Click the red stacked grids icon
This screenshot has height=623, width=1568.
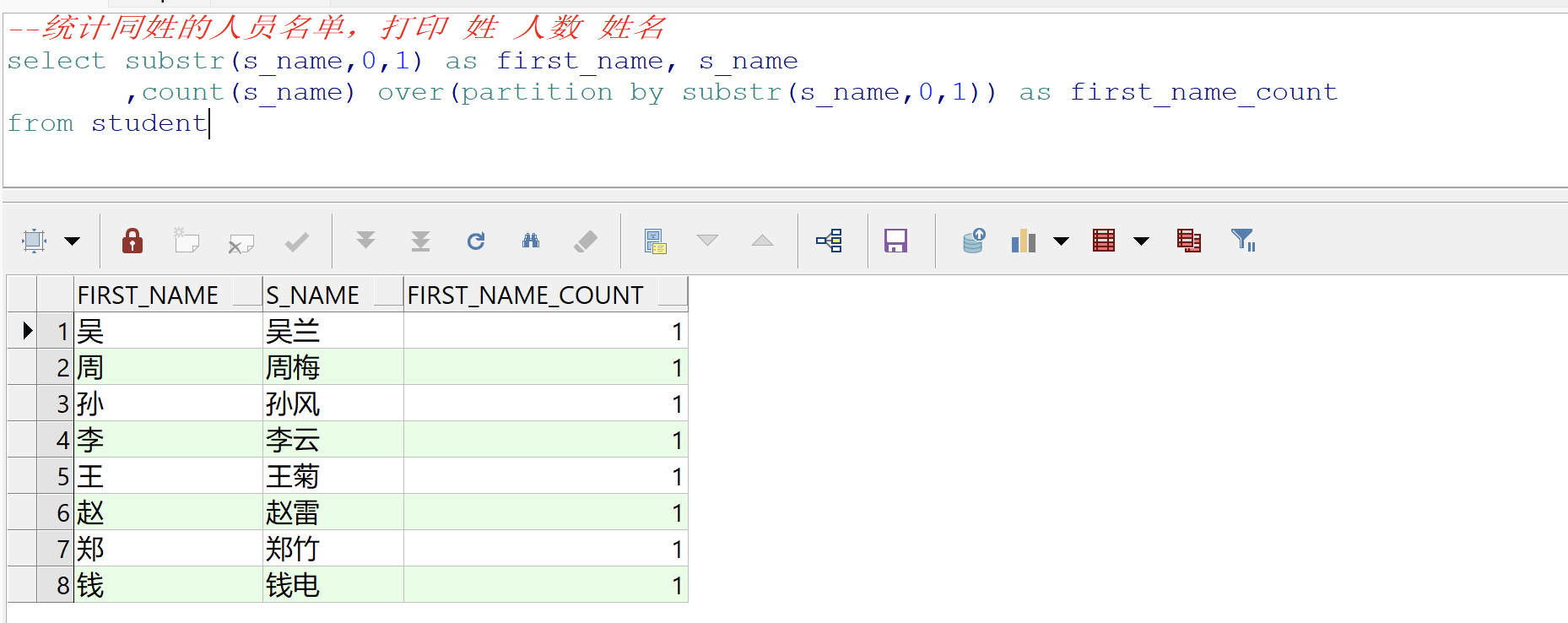(x=1189, y=241)
